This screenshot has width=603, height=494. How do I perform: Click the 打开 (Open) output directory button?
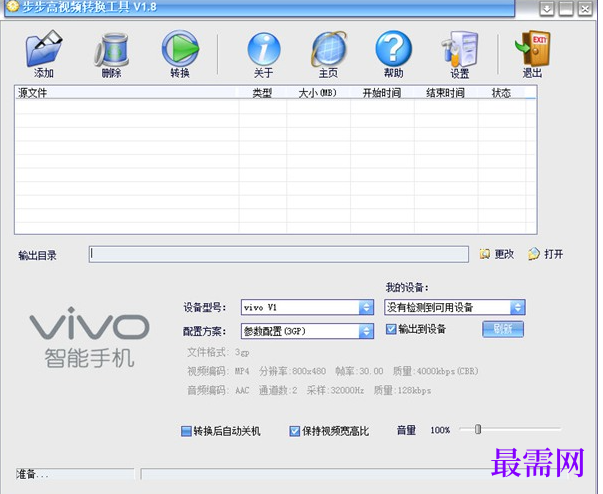(x=546, y=254)
